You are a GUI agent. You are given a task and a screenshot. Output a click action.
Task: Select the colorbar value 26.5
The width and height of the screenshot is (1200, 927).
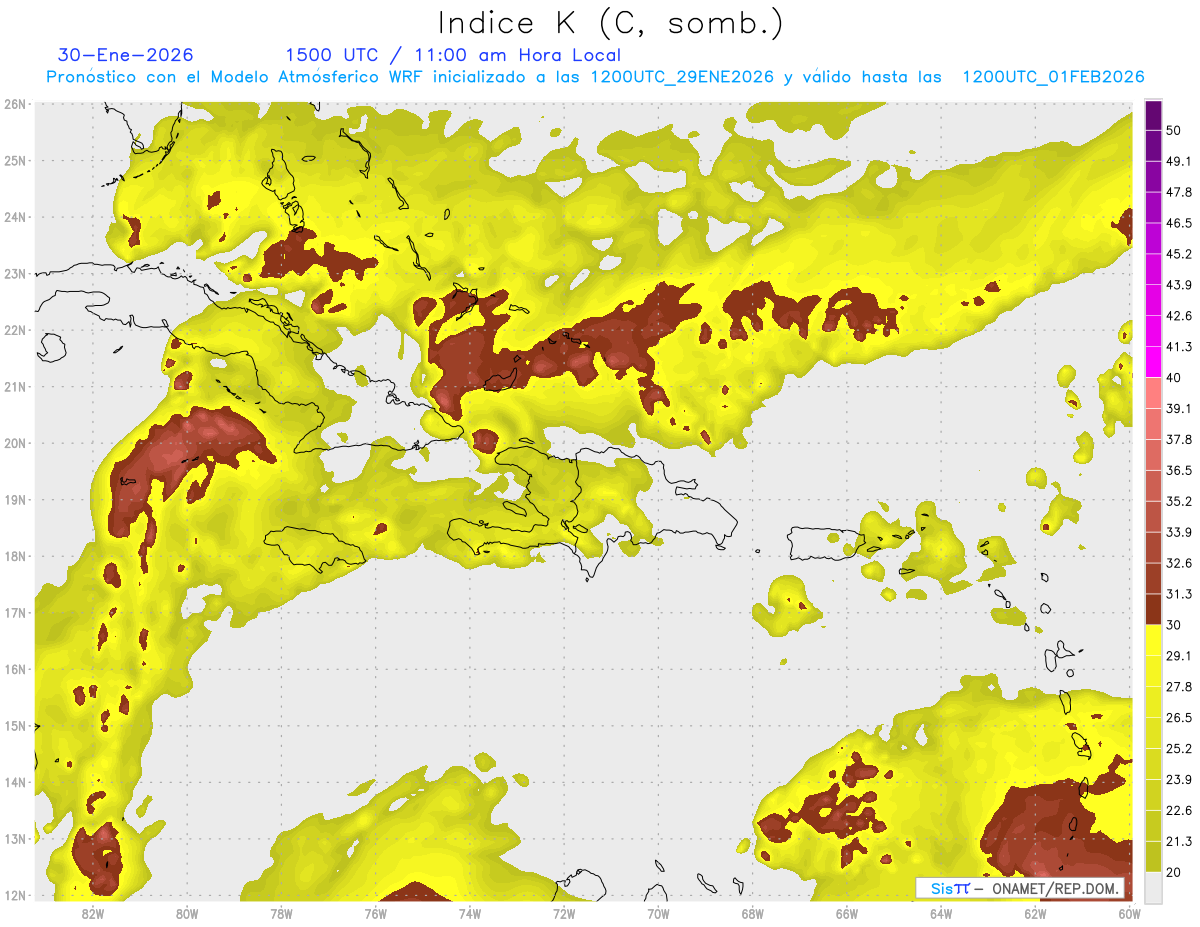pyautogui.click(x=1179, y=717)
